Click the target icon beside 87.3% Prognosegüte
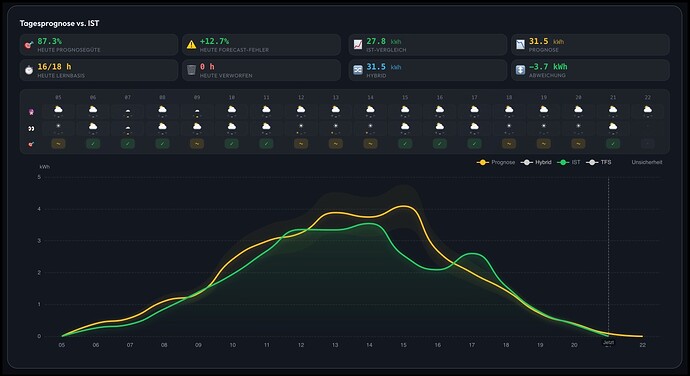The height and width of the screenshot is (376, 690). 29,45
